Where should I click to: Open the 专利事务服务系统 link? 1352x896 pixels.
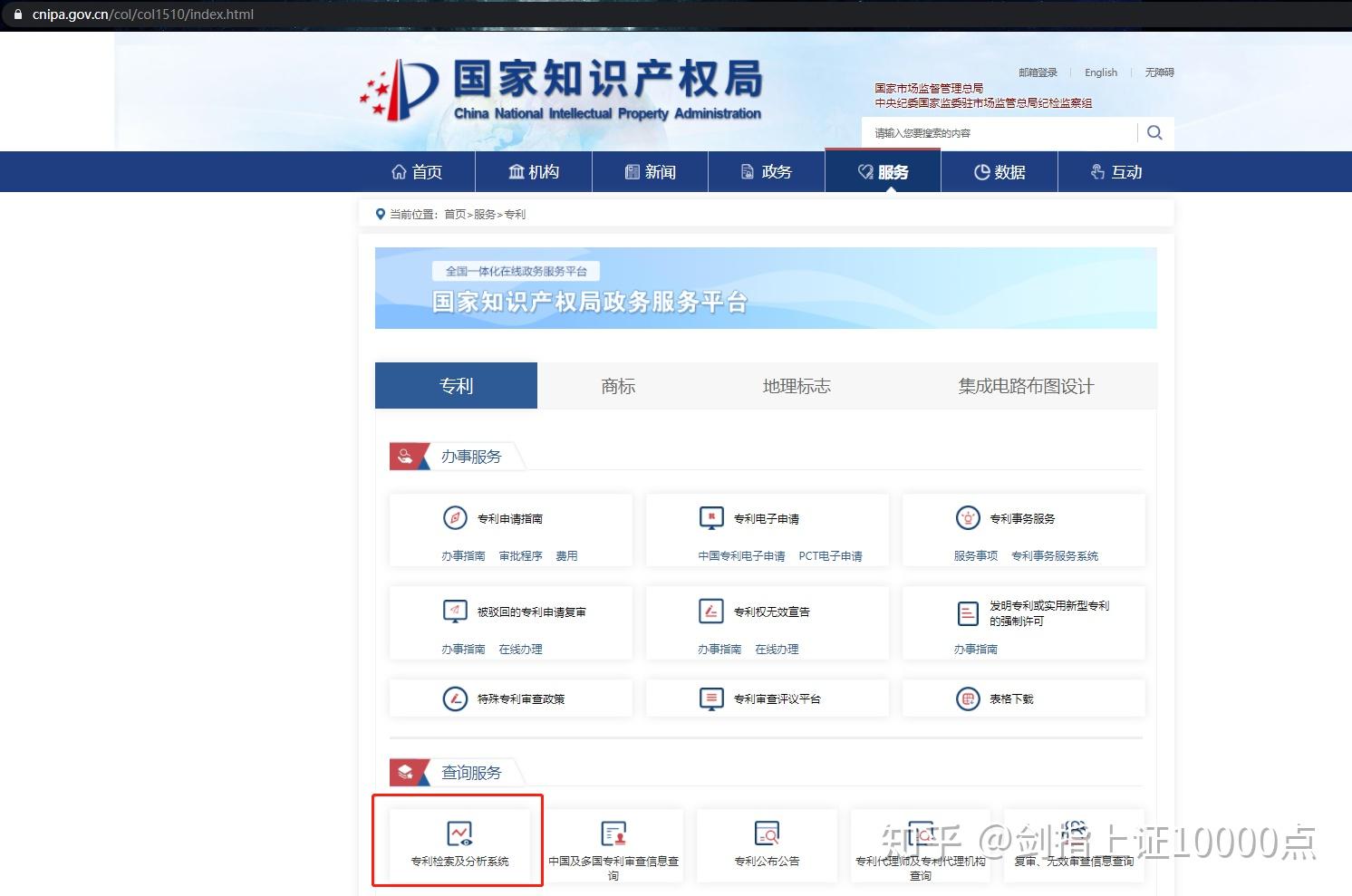coord(1055,555)
